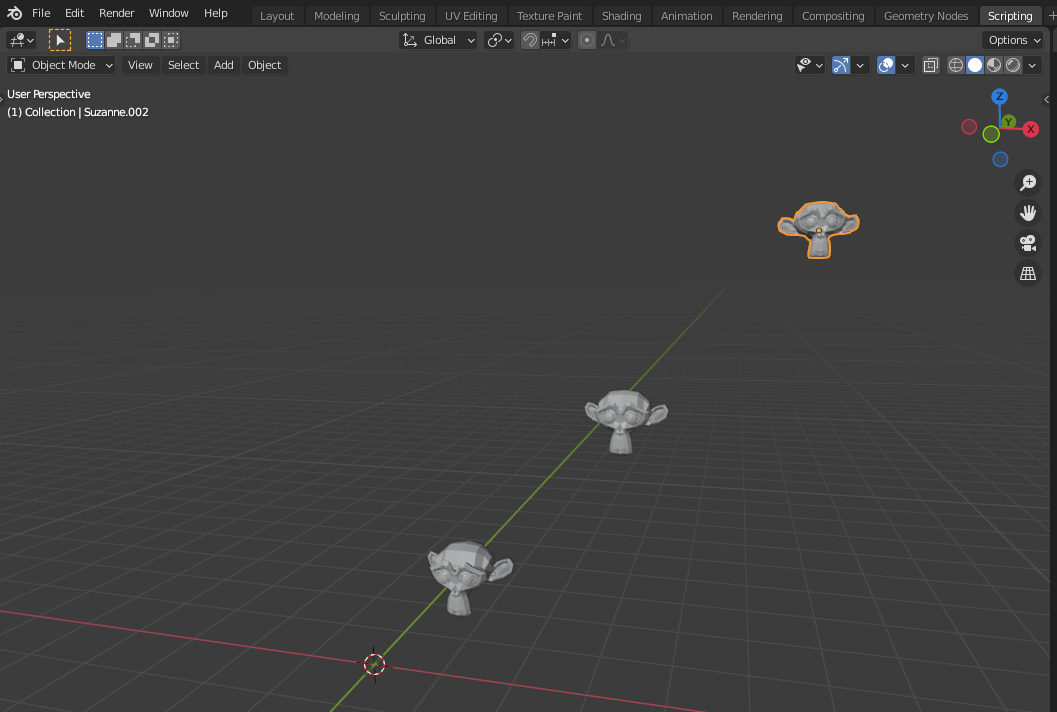This screenshot has width=1057, height=712.
Task: Toggle viewport overlays
Action: tap(886, 65)
